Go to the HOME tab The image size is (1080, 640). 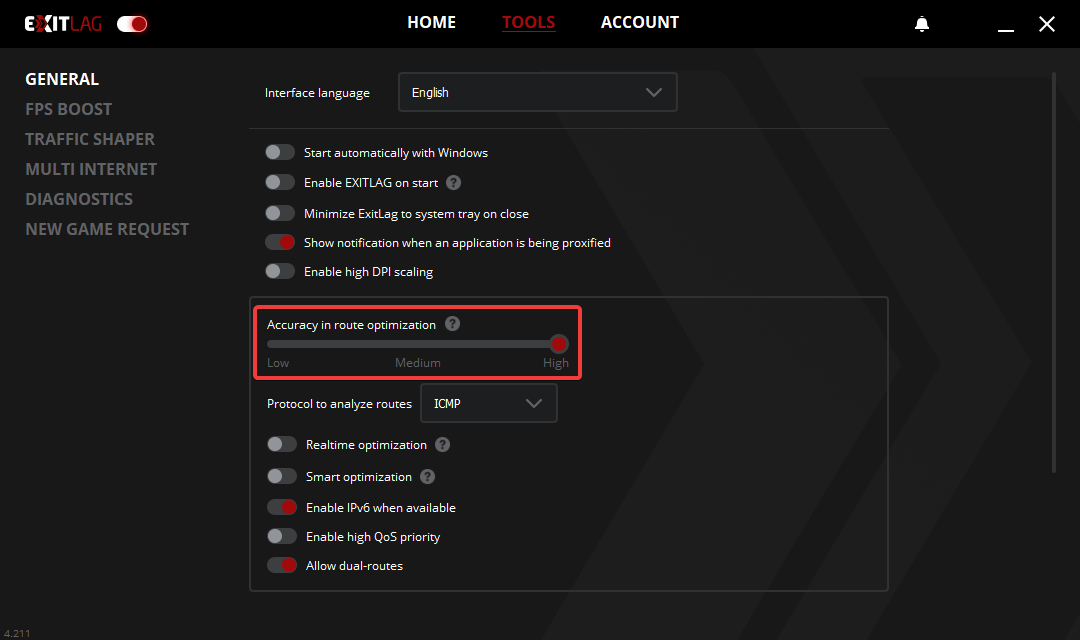click(x=431, y=23)
